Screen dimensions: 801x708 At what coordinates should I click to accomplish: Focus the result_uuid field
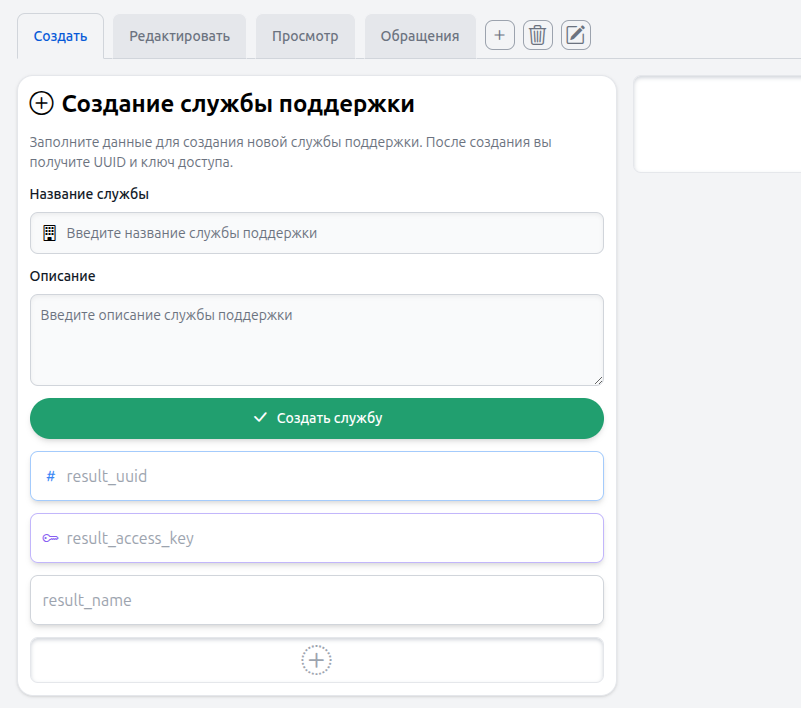[317, 476]
